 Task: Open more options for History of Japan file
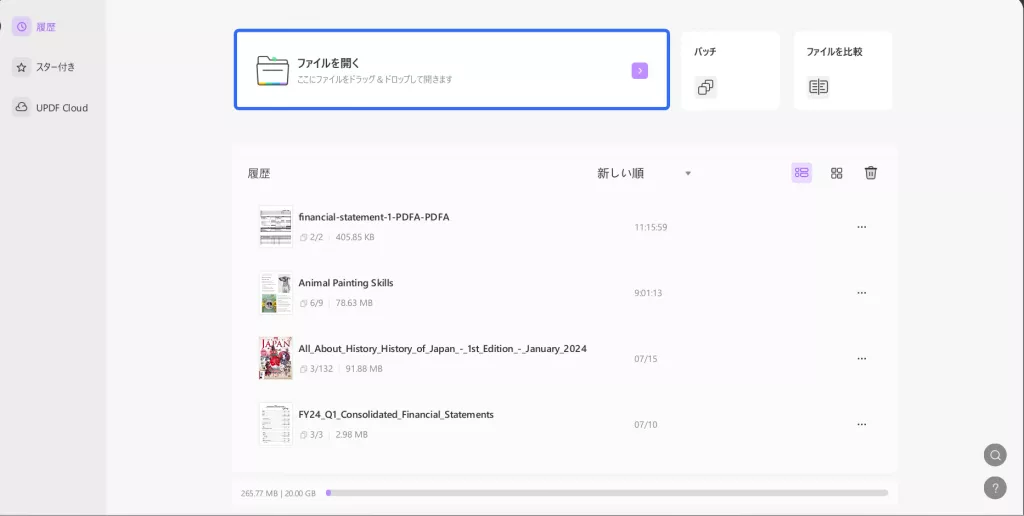pos(861,359)
